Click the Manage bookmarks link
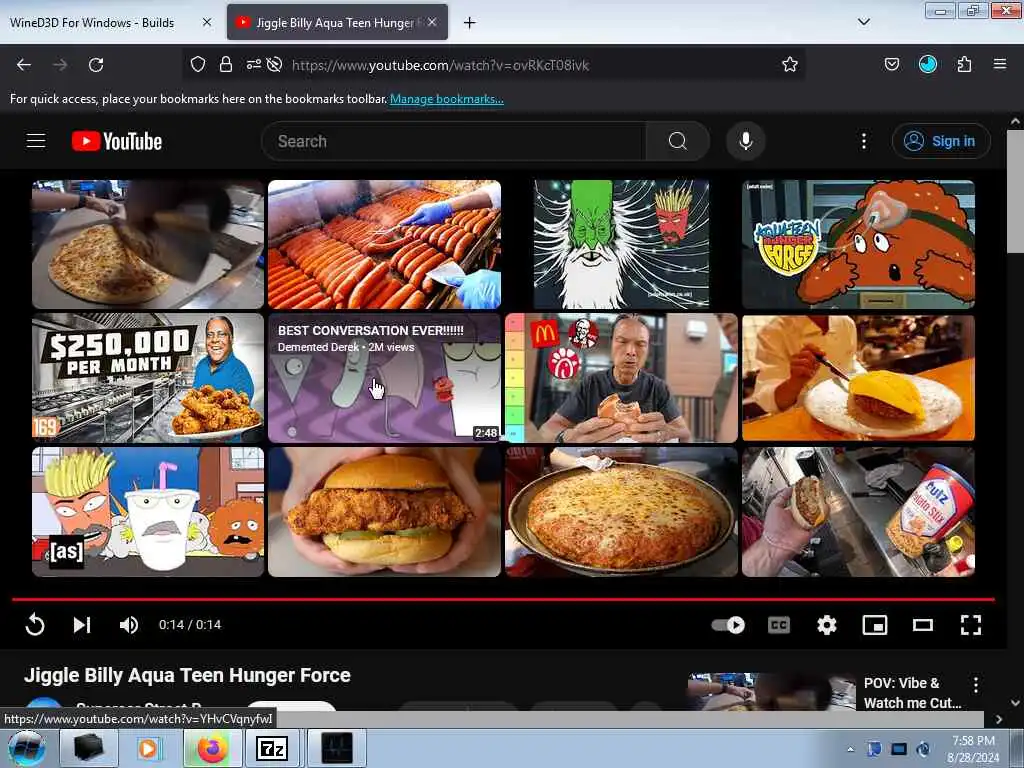This screenshot has height=768, width=1024. [x=447, y=99]
